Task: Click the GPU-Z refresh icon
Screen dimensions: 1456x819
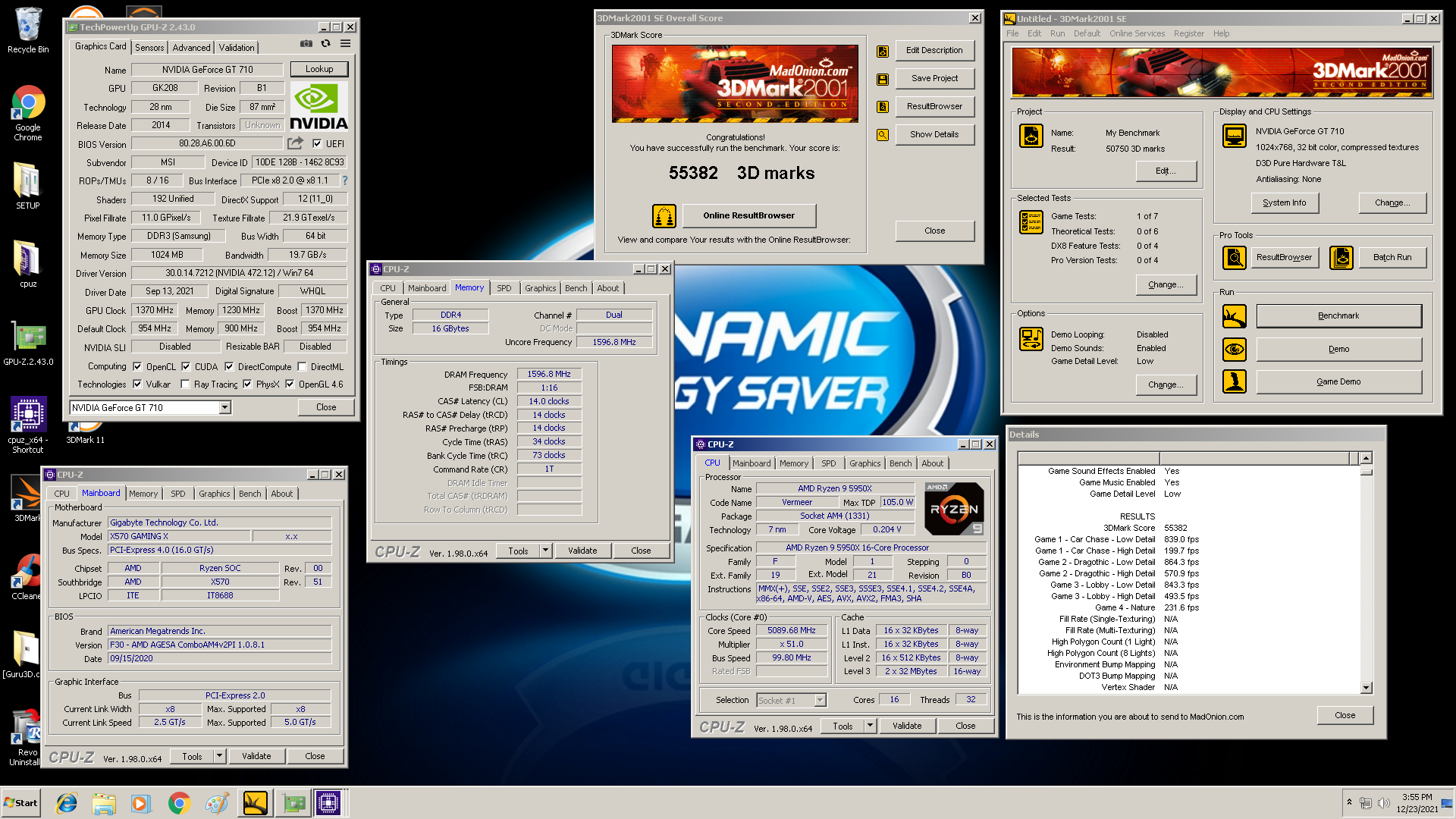Action: 325,44
